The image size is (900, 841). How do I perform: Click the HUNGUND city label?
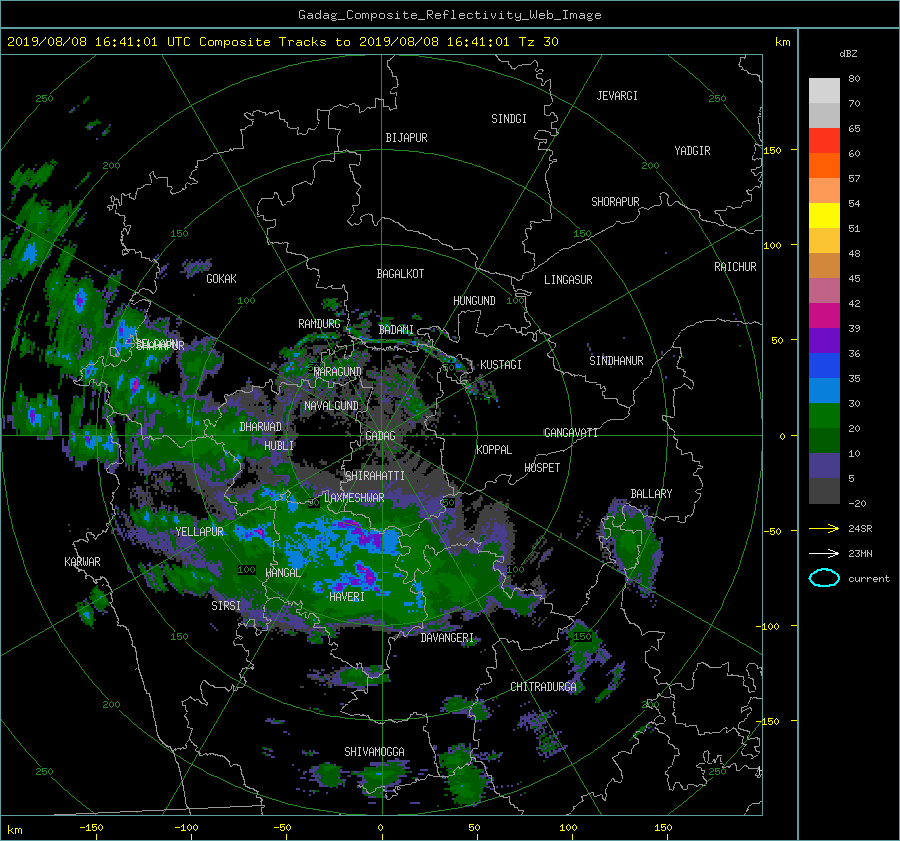pyautogui.click(x=474, y=301)
